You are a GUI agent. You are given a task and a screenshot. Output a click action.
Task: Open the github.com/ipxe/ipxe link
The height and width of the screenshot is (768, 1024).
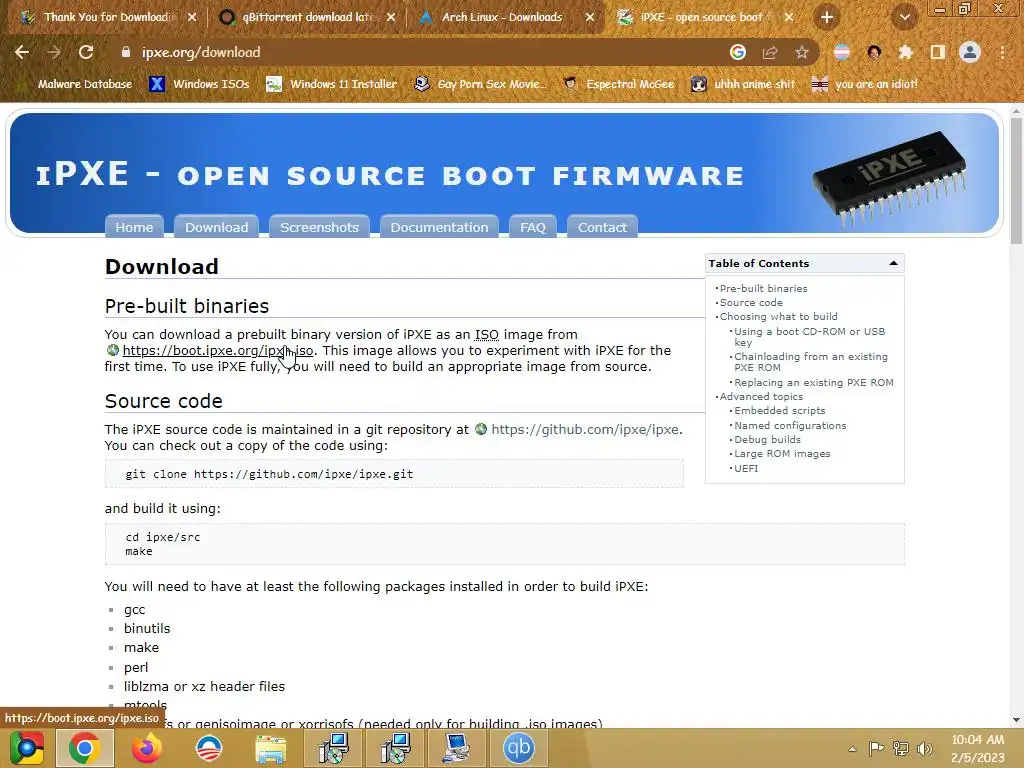point(585,429)
